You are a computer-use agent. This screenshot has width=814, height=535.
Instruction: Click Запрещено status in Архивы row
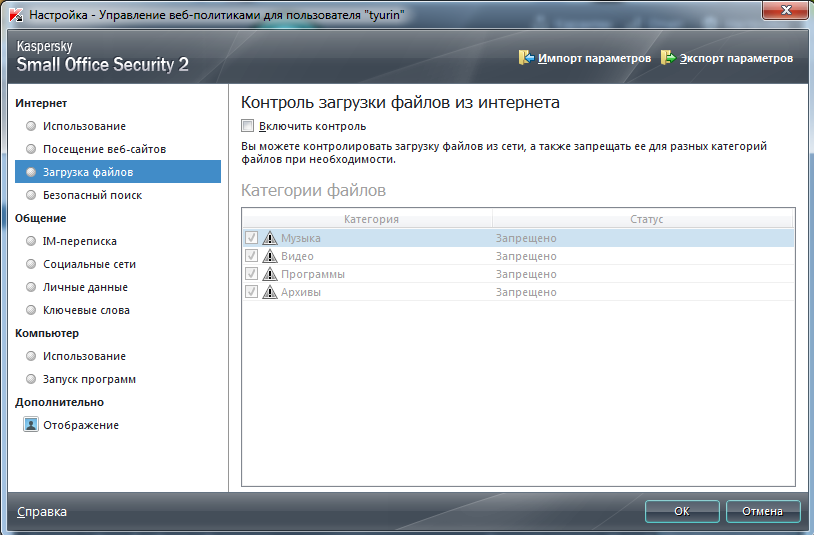(x=526, y=292)
